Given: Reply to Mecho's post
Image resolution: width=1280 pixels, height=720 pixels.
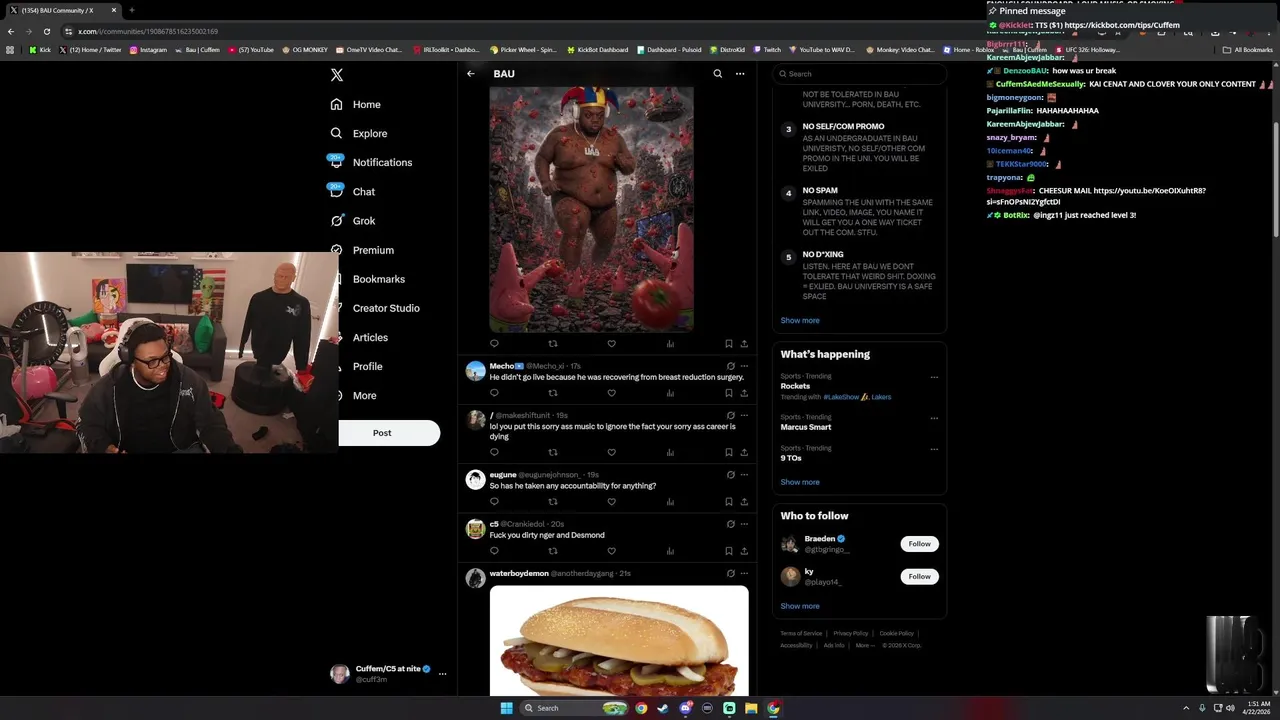Looking at the screenshot, I should point(494,393).
